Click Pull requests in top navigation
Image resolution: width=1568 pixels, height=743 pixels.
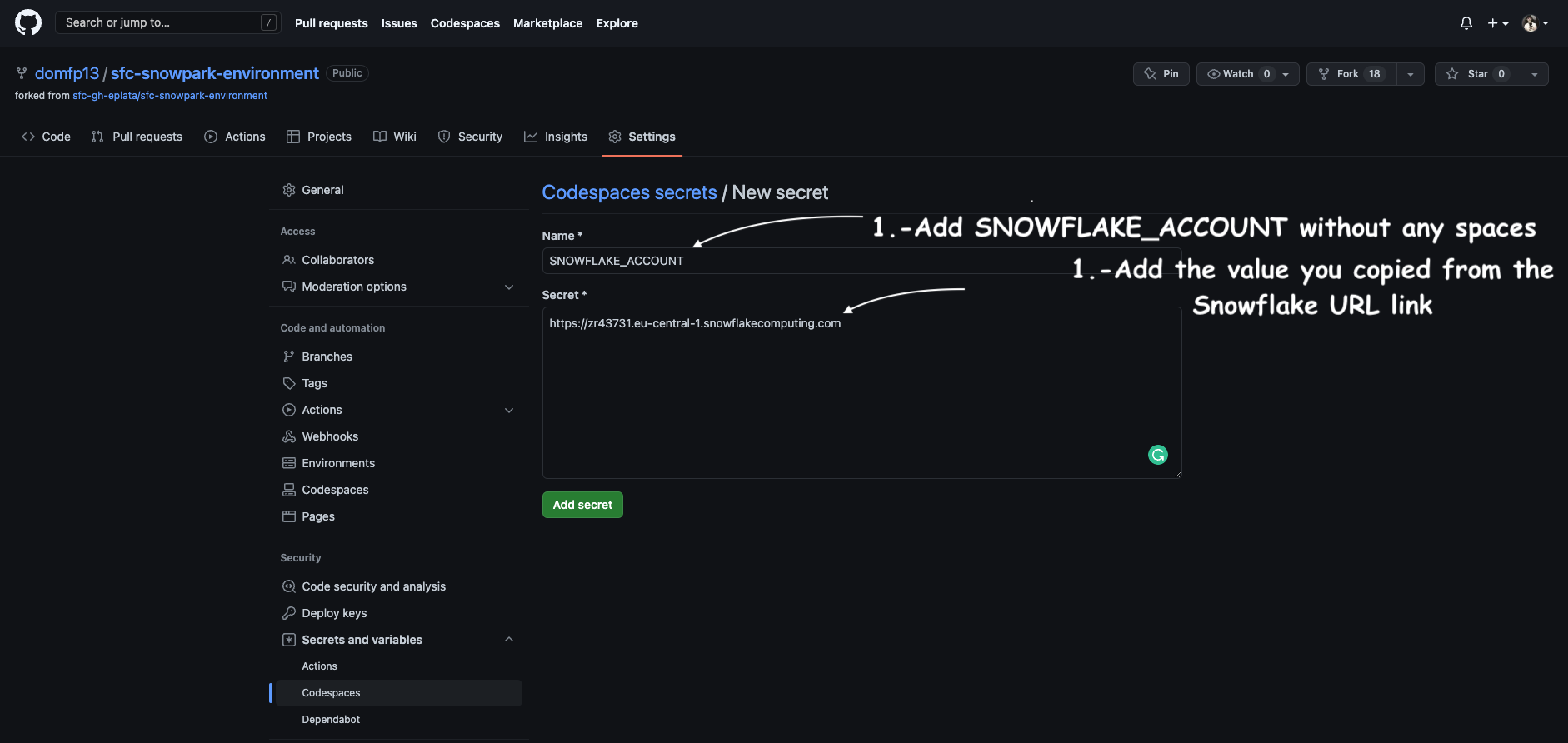(x=332, y=23)
